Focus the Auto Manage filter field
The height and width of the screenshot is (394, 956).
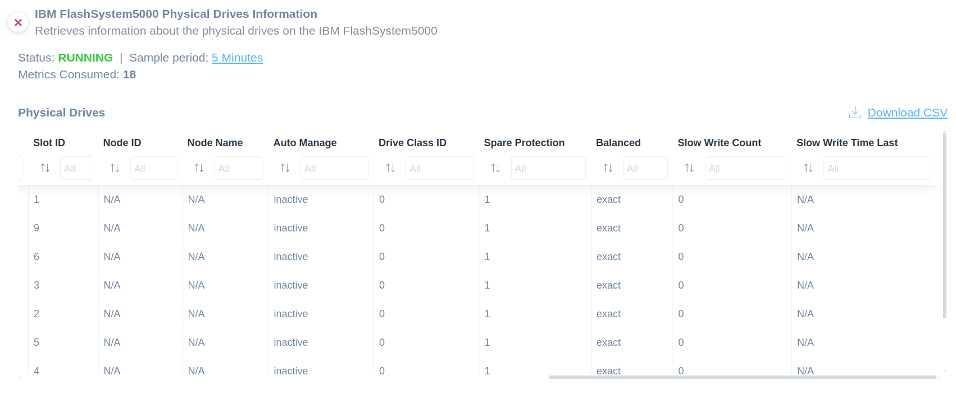coord(334,168)
